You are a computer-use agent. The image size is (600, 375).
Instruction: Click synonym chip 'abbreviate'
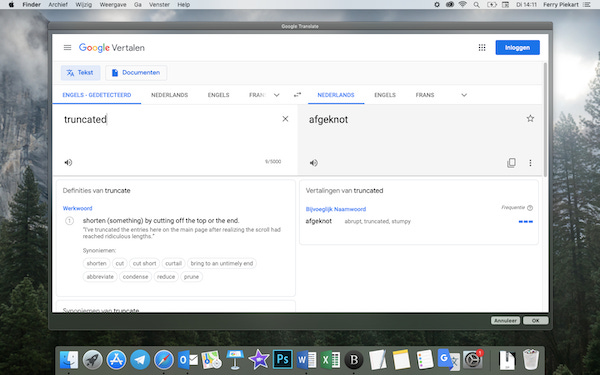100,277
